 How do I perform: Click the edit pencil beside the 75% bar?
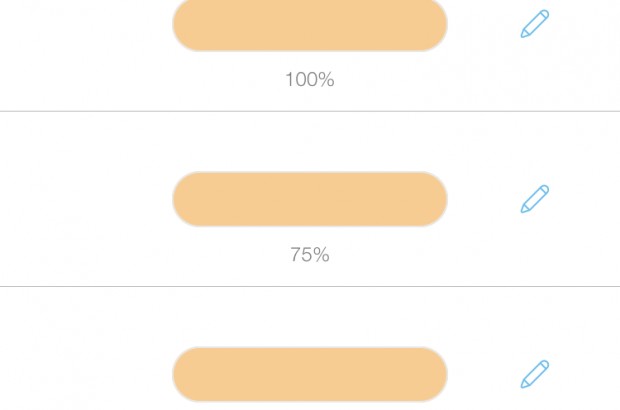pyautogui.click(x=535, y=199)
